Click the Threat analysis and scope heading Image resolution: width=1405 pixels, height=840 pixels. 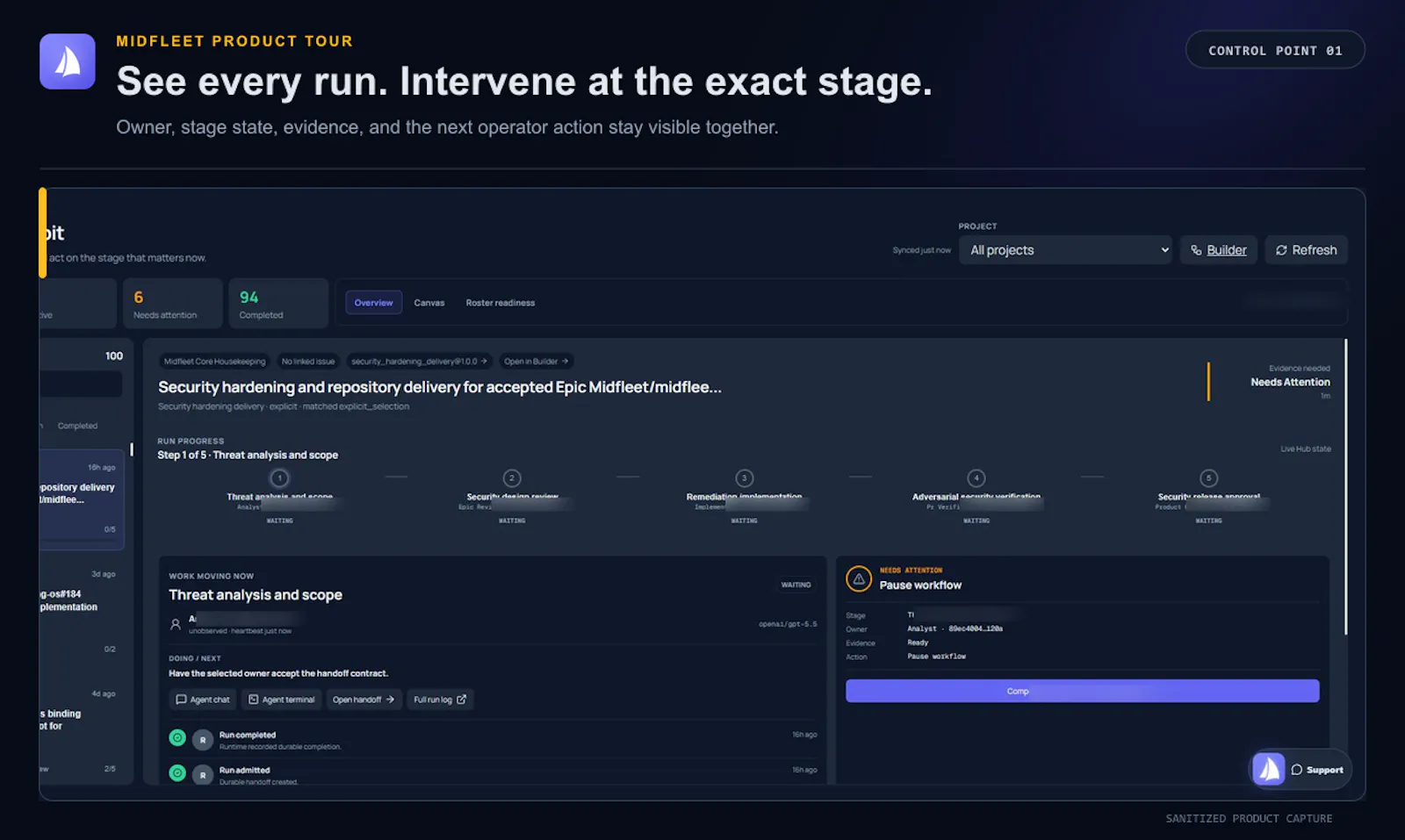coord(256,595)
